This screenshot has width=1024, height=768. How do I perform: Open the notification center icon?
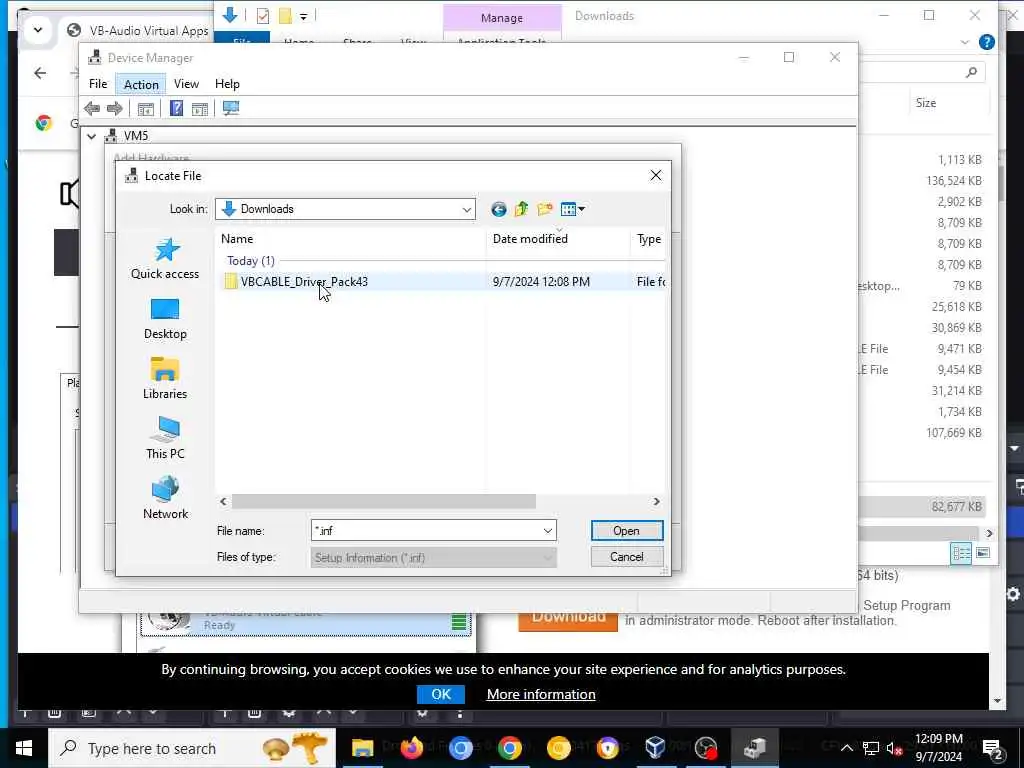point(992,749)
